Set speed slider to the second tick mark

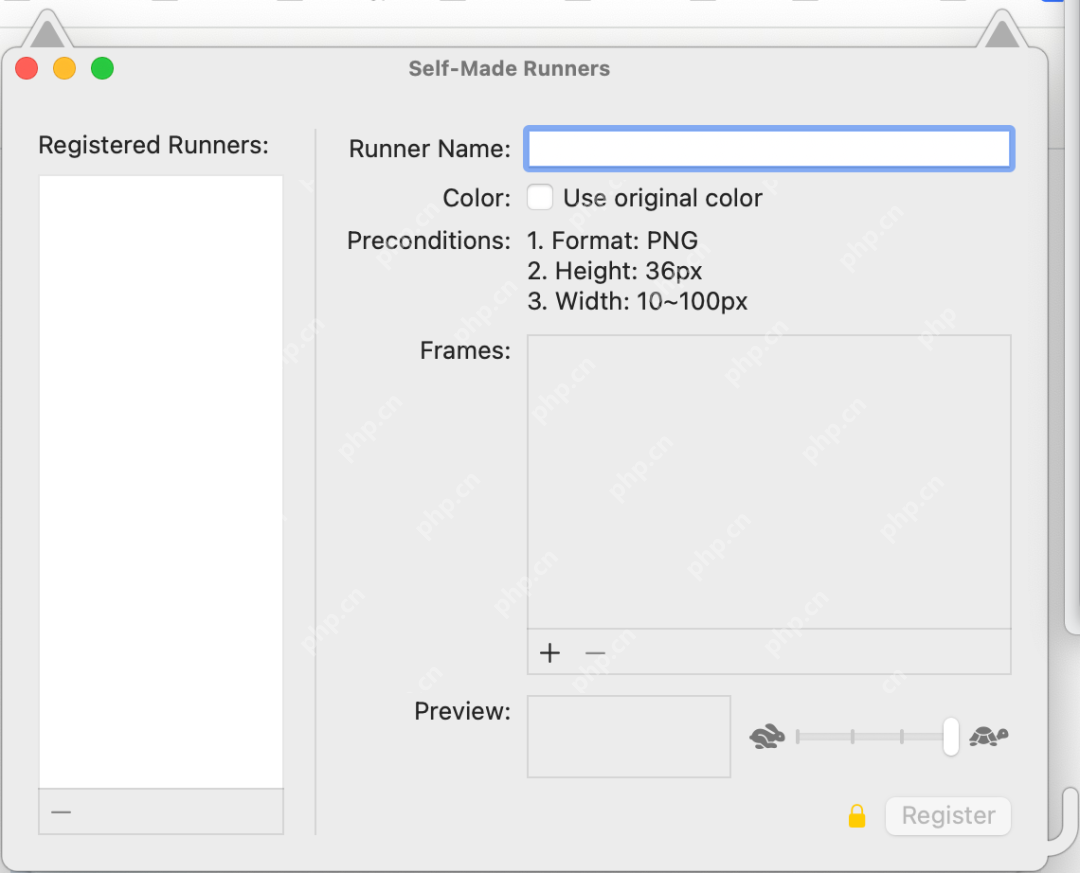point(852,737)
